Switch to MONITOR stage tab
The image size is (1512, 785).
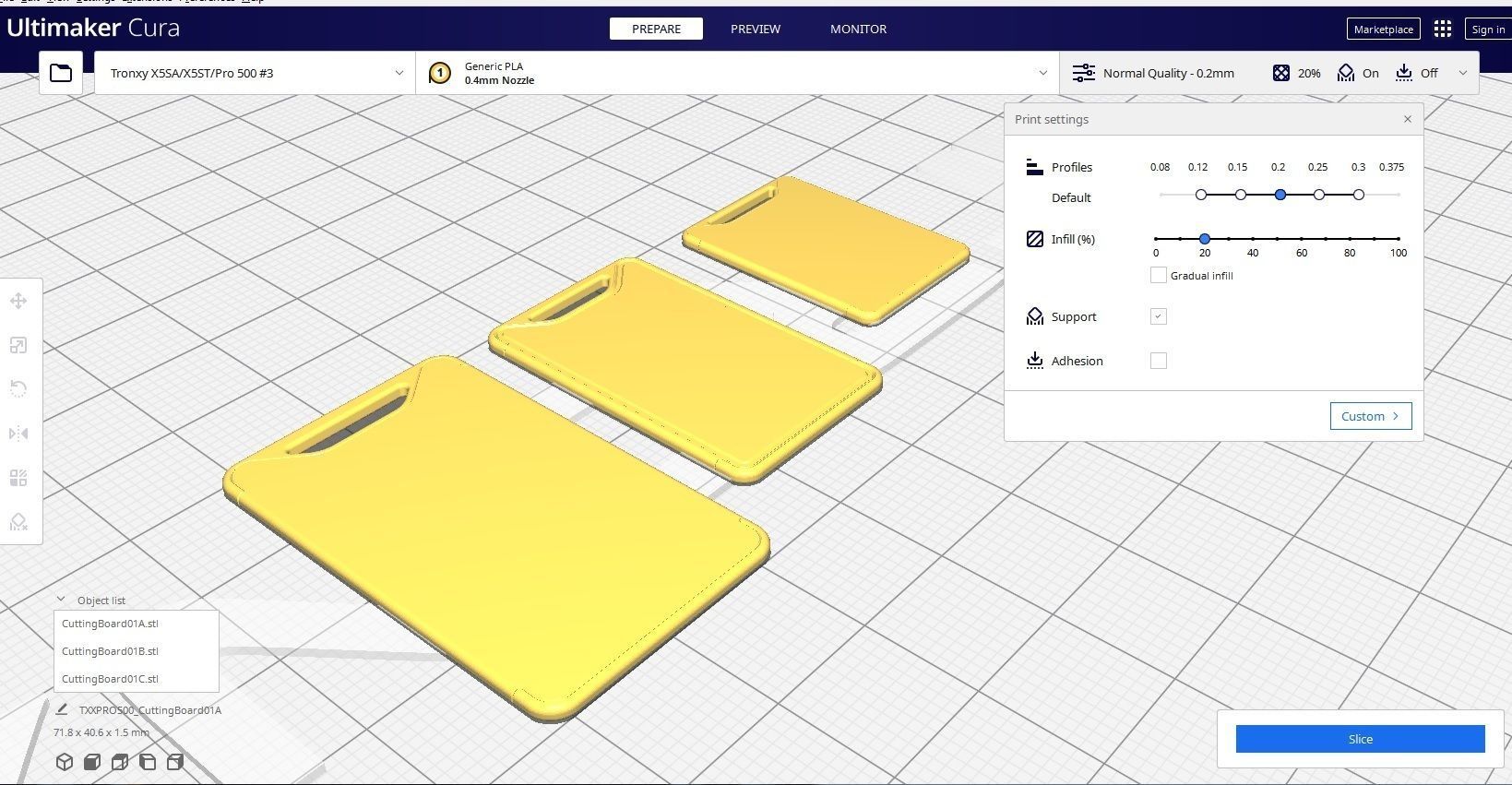point(858,29)
